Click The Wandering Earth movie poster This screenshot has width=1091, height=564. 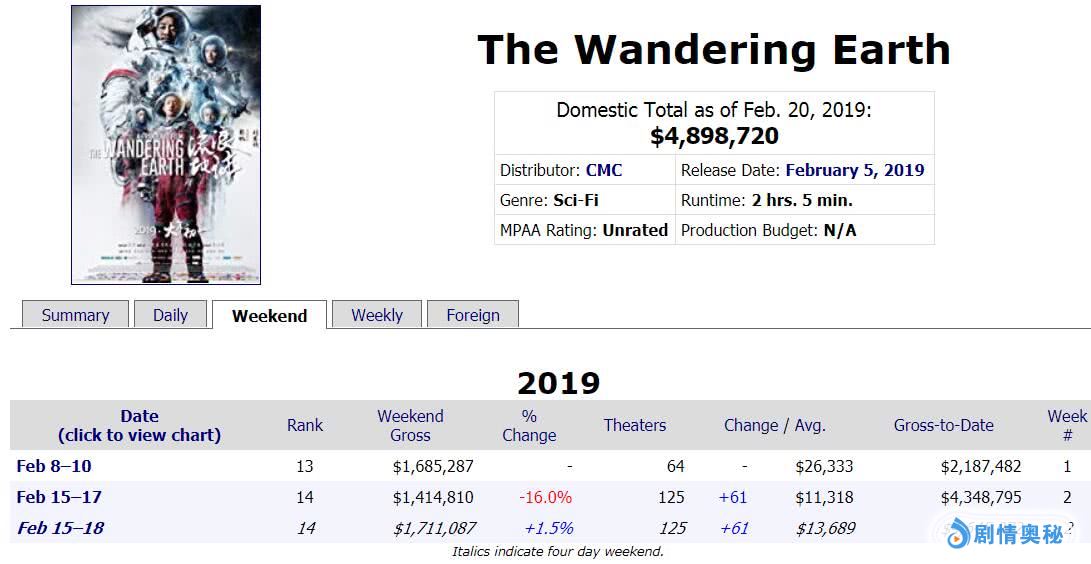[166, 145]
